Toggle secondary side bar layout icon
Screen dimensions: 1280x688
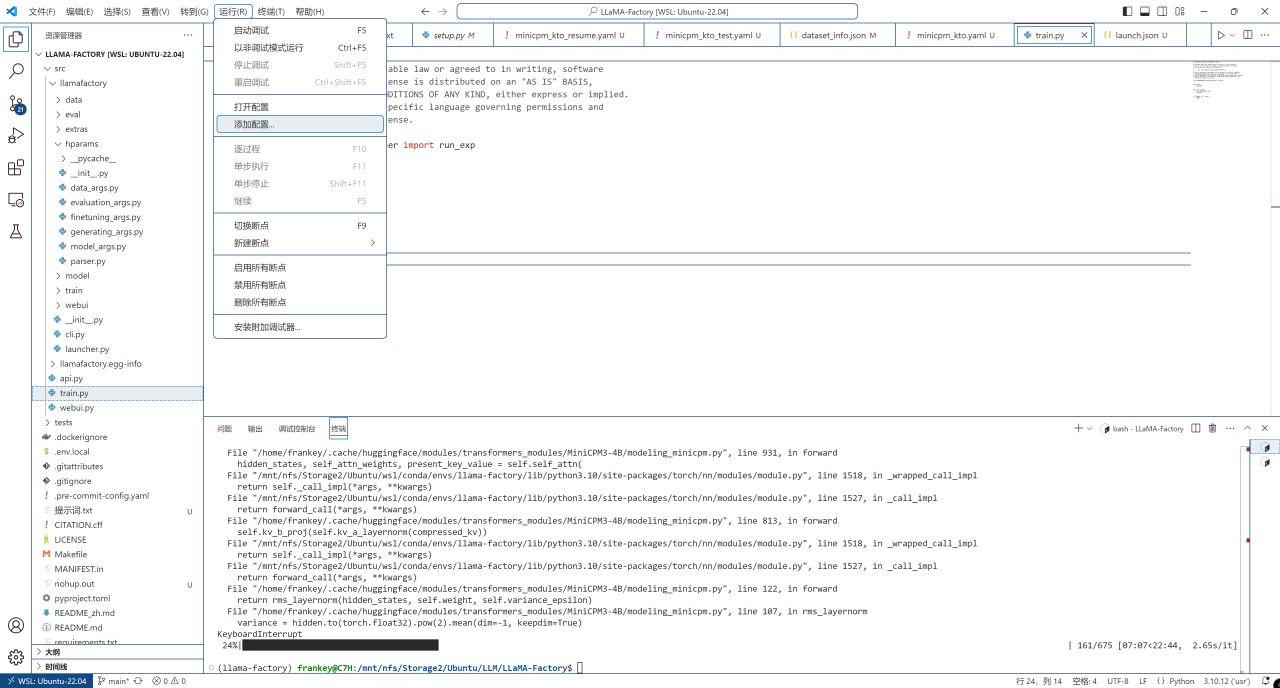1164,11
